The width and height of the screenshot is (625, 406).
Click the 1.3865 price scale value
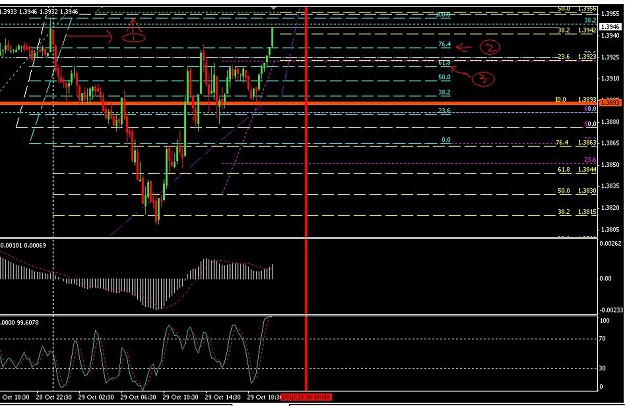pos(610,143)
